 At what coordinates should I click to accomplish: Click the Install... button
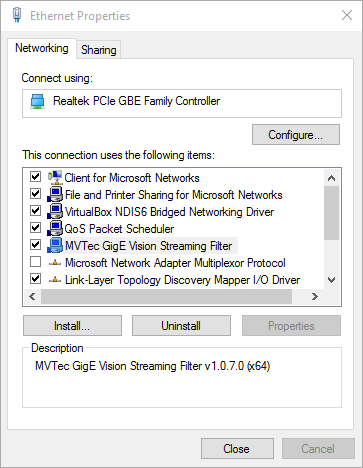tap(72, 326)
